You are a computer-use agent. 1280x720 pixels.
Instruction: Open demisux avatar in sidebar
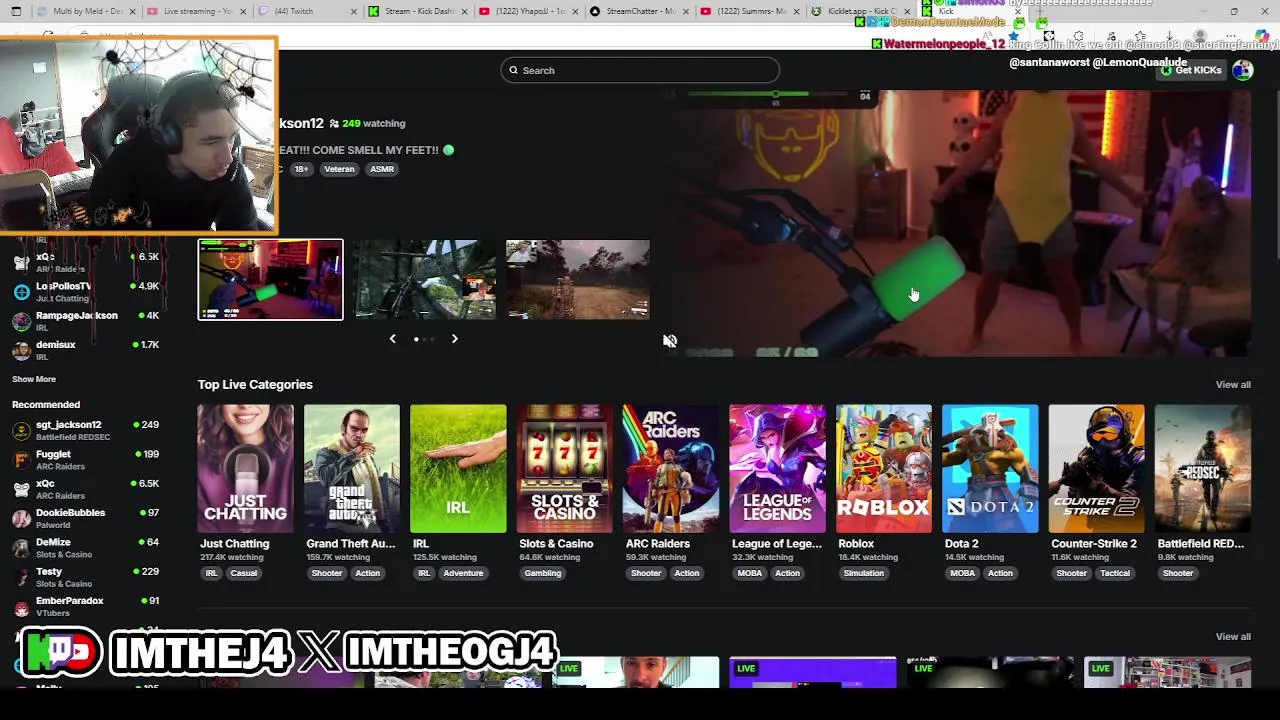tap(21, 350)
